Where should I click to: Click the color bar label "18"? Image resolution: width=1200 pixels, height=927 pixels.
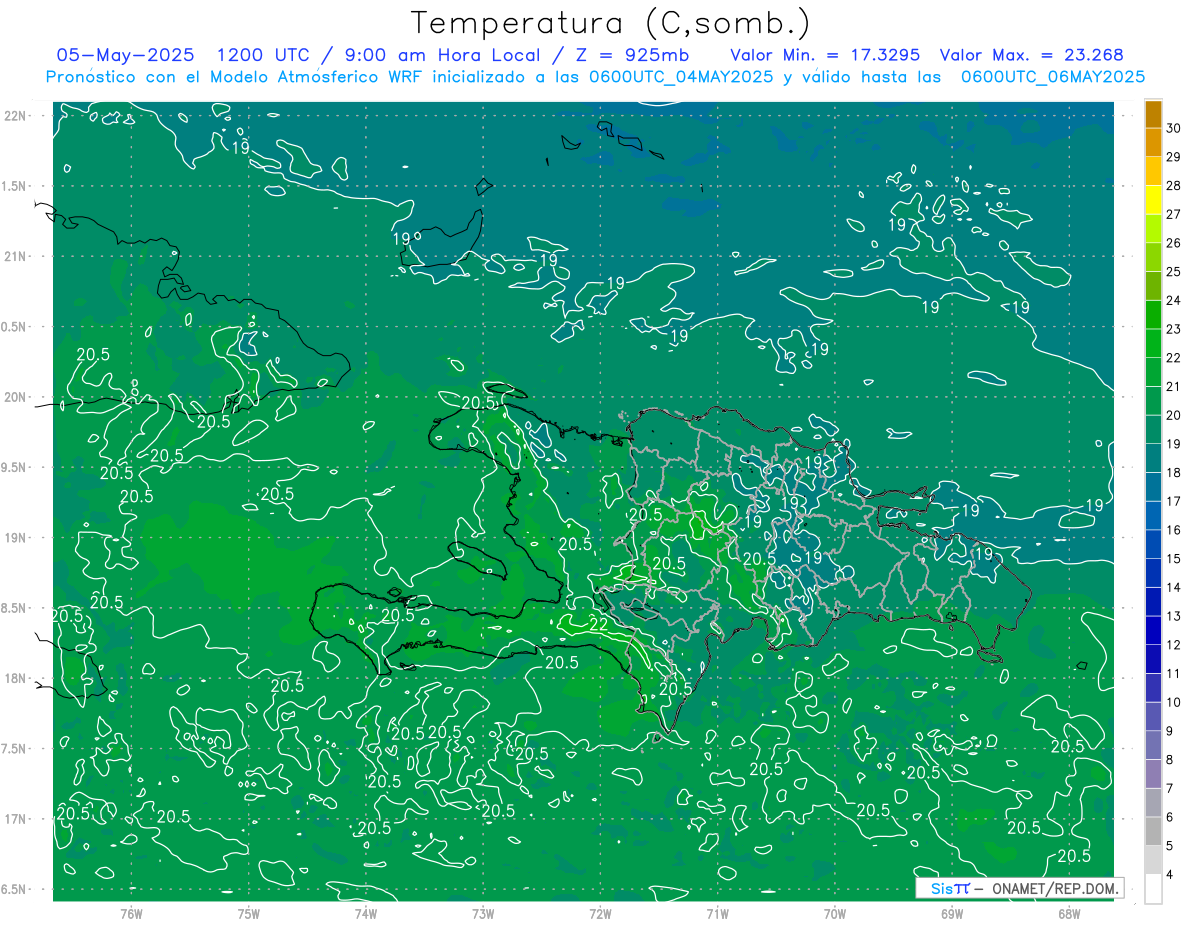pos(1174,472)
